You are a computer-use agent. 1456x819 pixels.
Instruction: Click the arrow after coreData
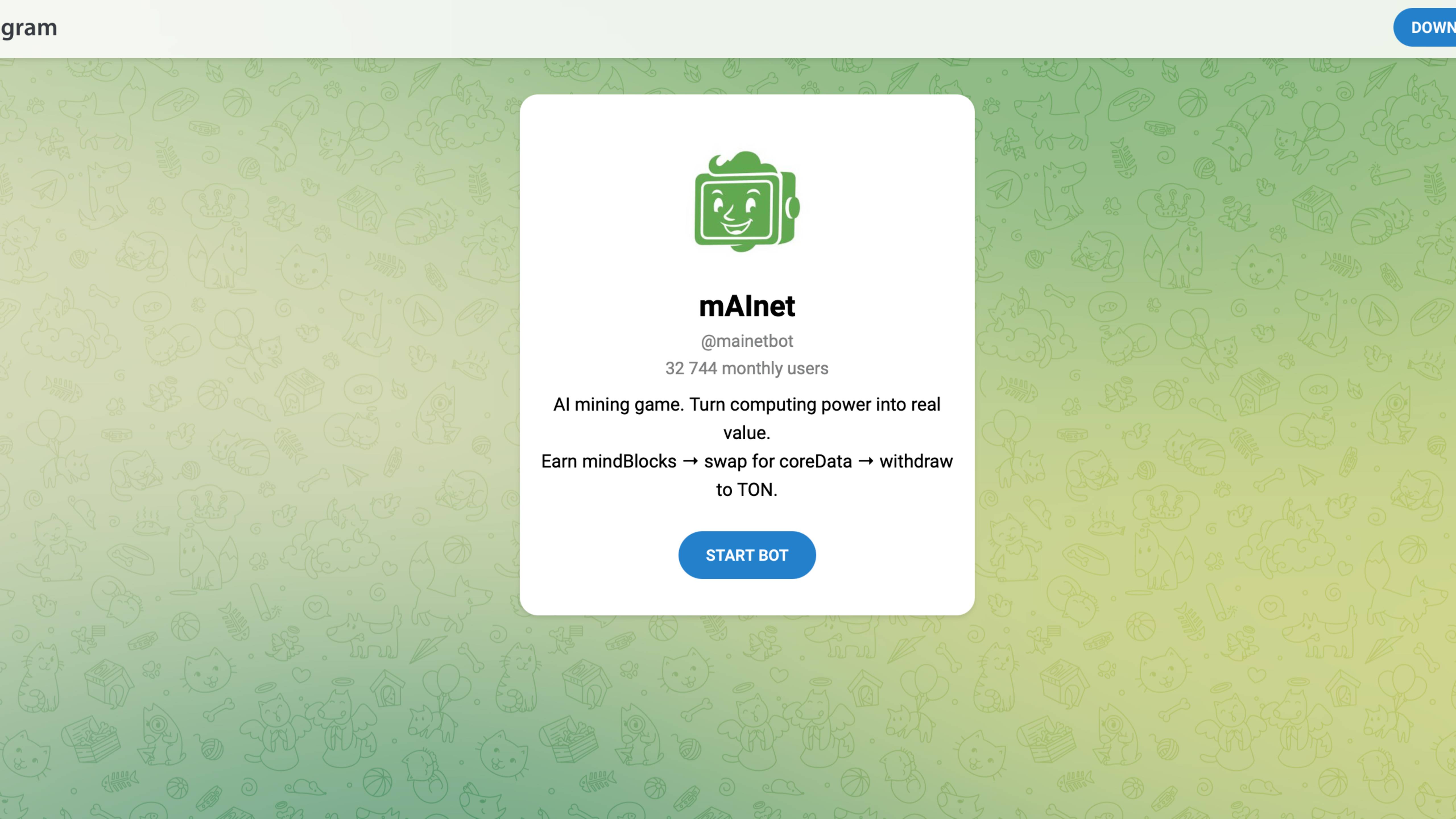pyautogui.click(x=866, y=462)
